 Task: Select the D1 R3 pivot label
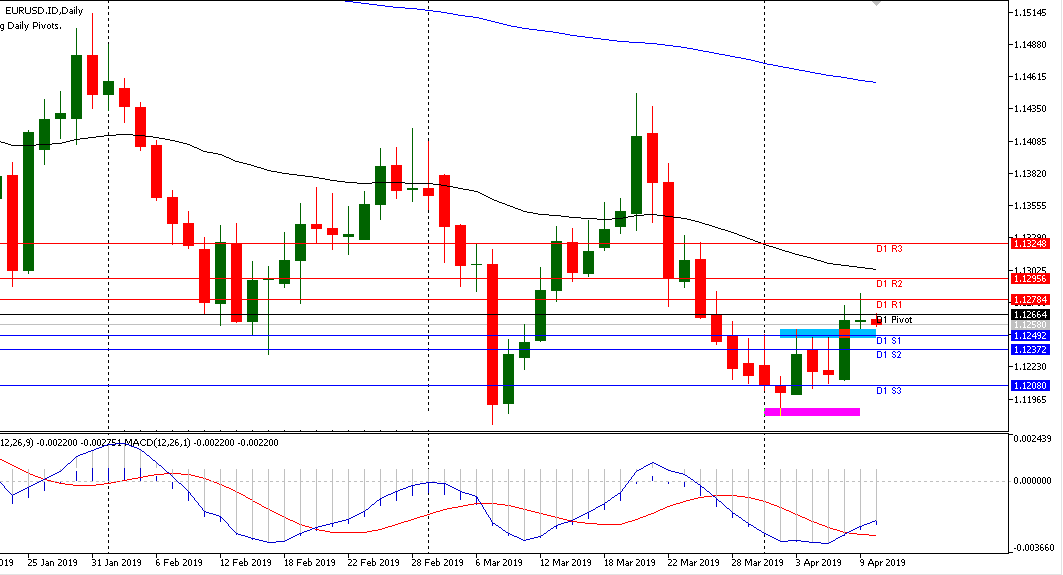pyautogui.click(x=889, y=249)
